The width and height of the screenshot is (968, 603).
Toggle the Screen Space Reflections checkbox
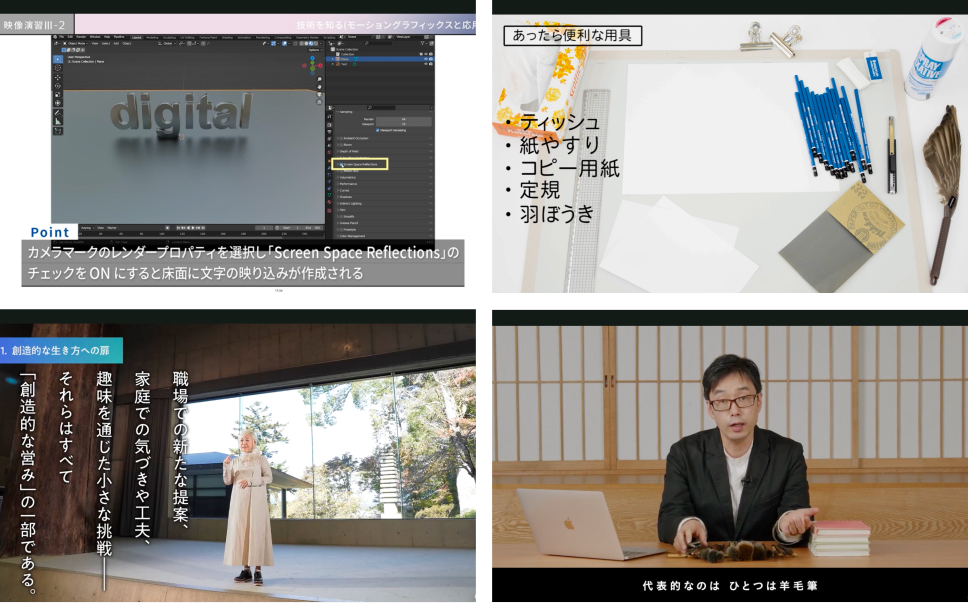coord(339,163)
